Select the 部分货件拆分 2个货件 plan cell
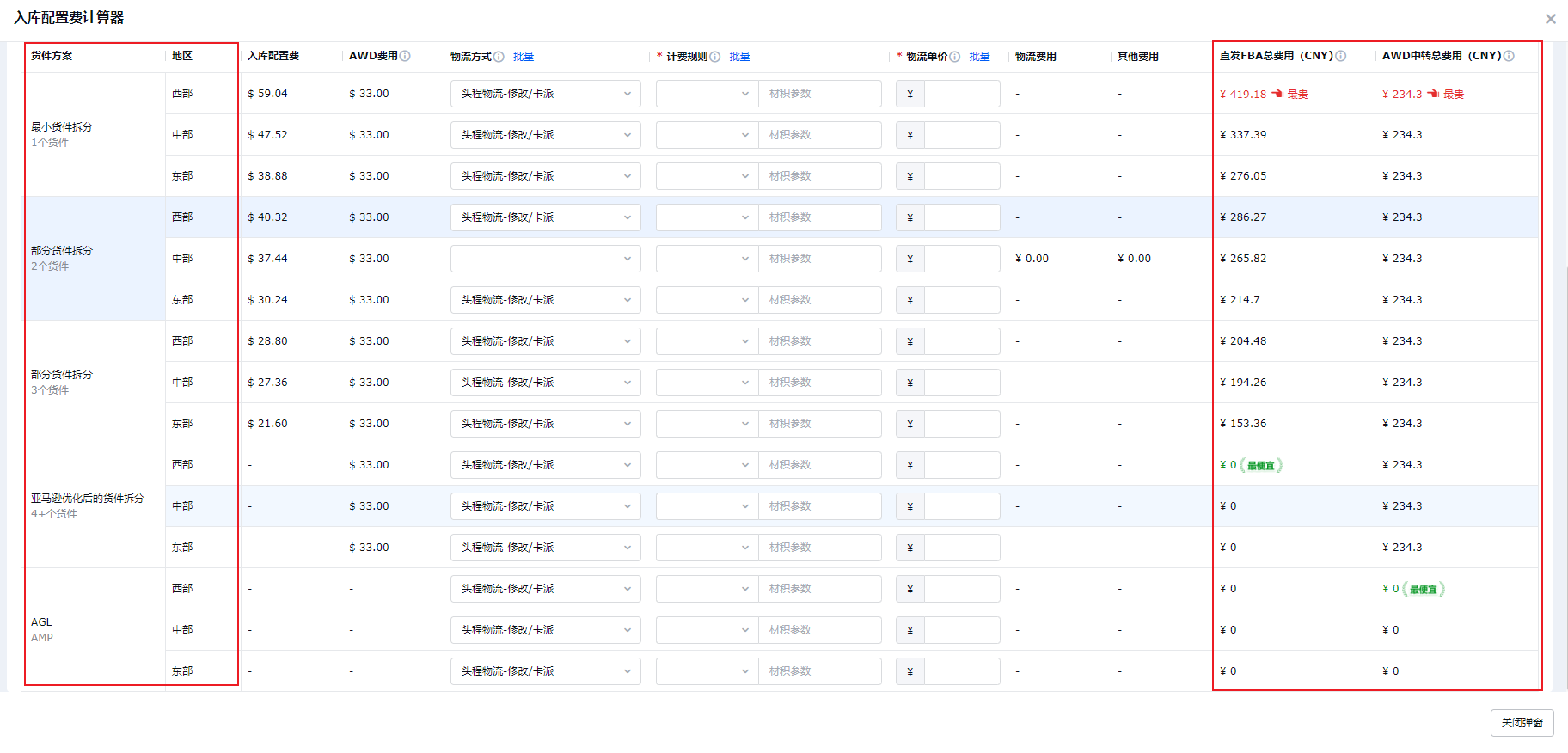The width and height of the screenshot is (1568, 753). click(95, 259)
